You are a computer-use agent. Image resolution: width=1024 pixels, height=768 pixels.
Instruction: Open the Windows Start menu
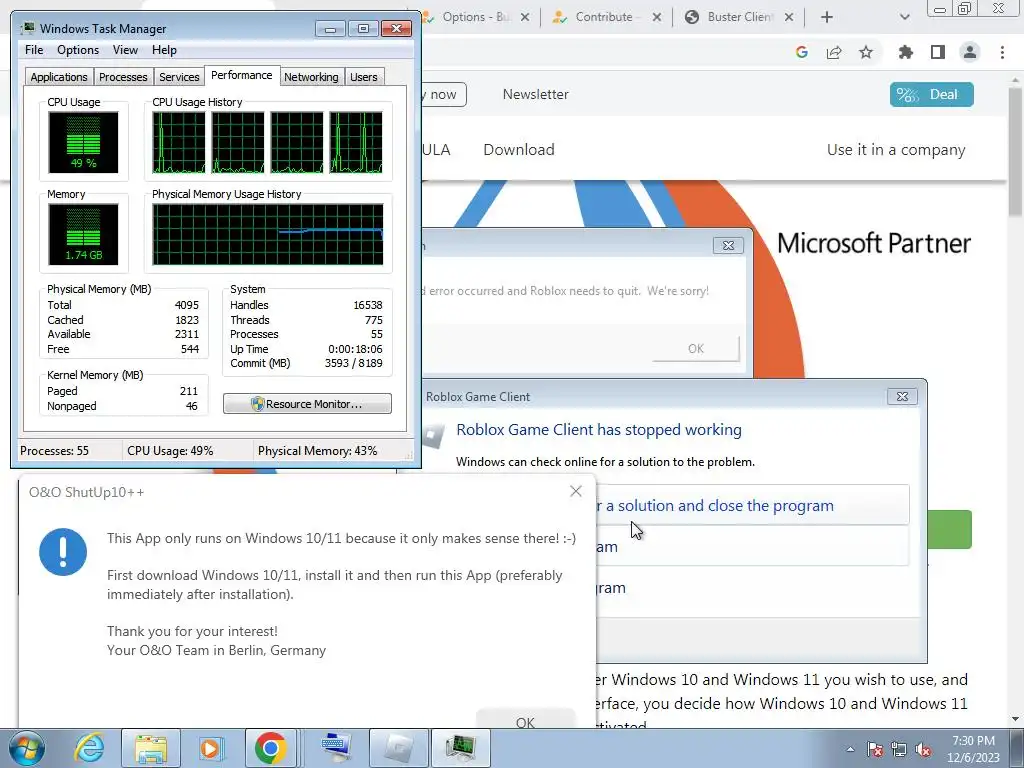coord(27,748)
